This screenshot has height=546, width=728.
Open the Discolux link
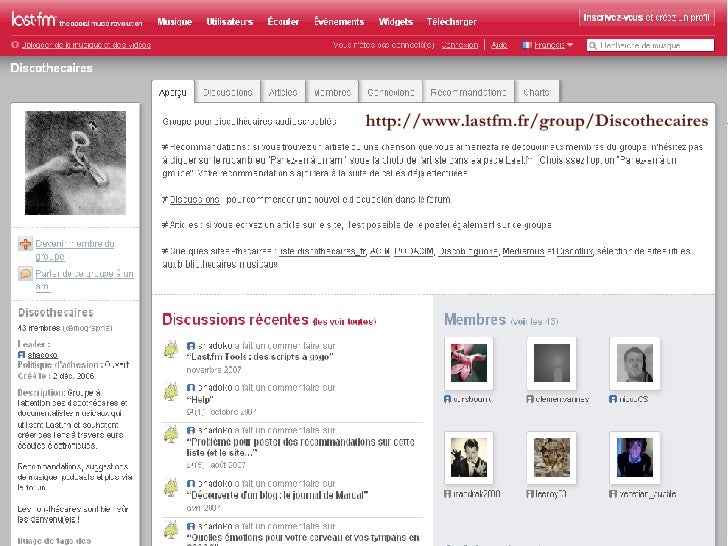pyautogui.click(x=575, y=251)
